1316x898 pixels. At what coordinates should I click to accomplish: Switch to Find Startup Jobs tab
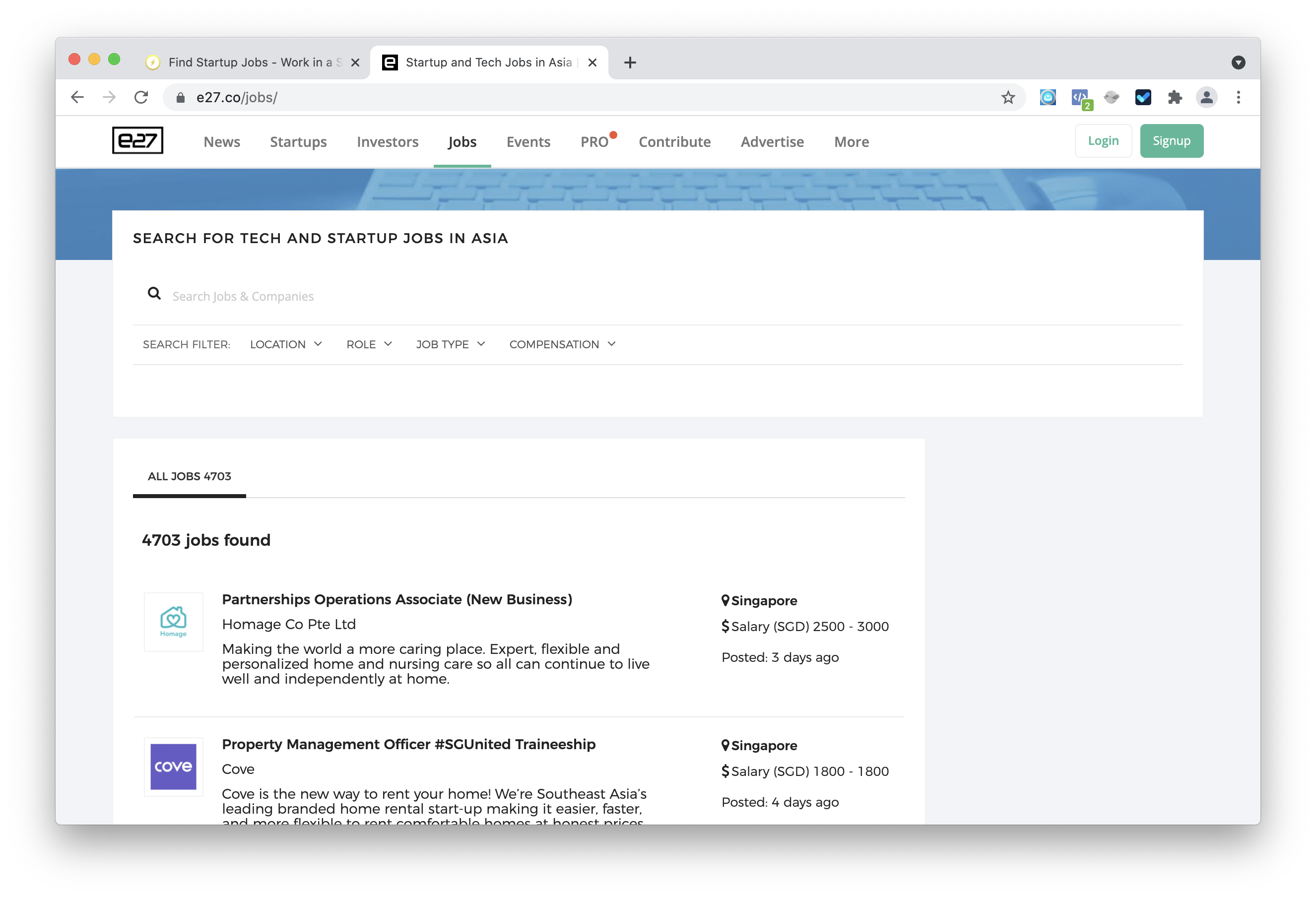click(249, 63)
